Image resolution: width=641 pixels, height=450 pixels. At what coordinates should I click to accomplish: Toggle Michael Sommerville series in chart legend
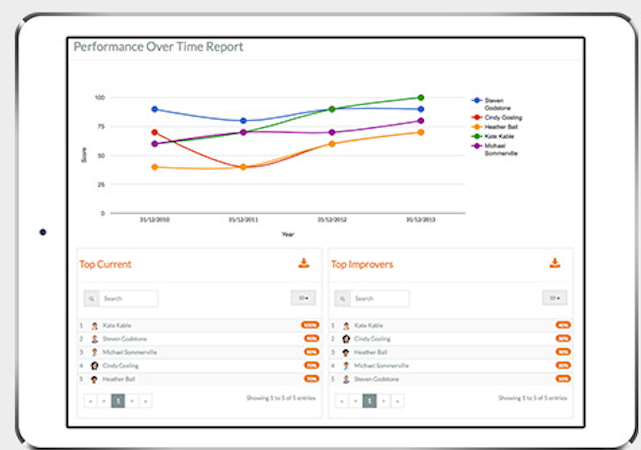495,150
